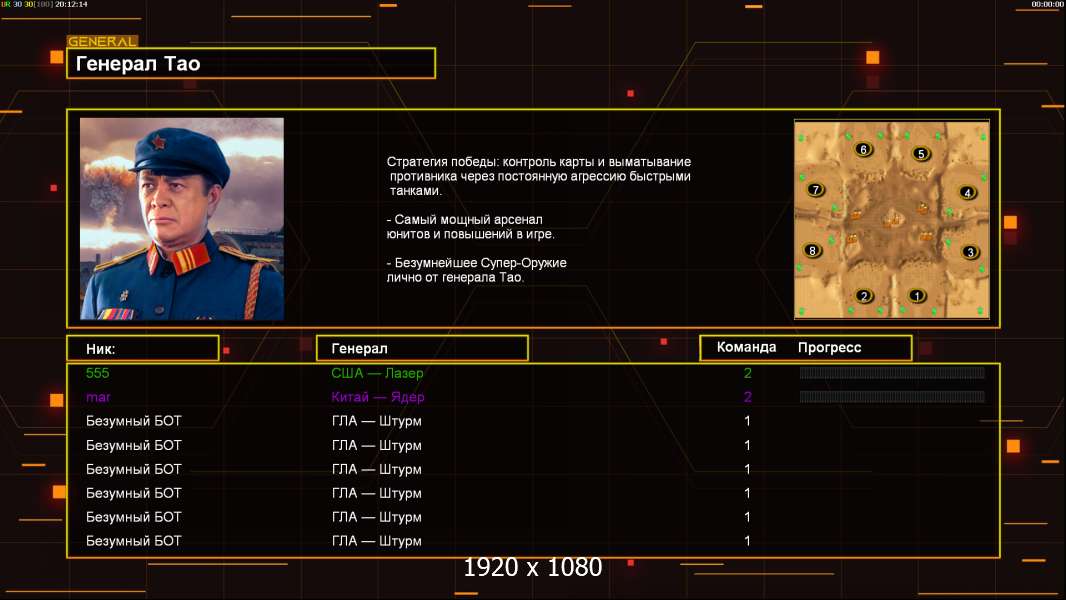Click the 'Команда' column header

pyautogui.click(x=746, y=347)
